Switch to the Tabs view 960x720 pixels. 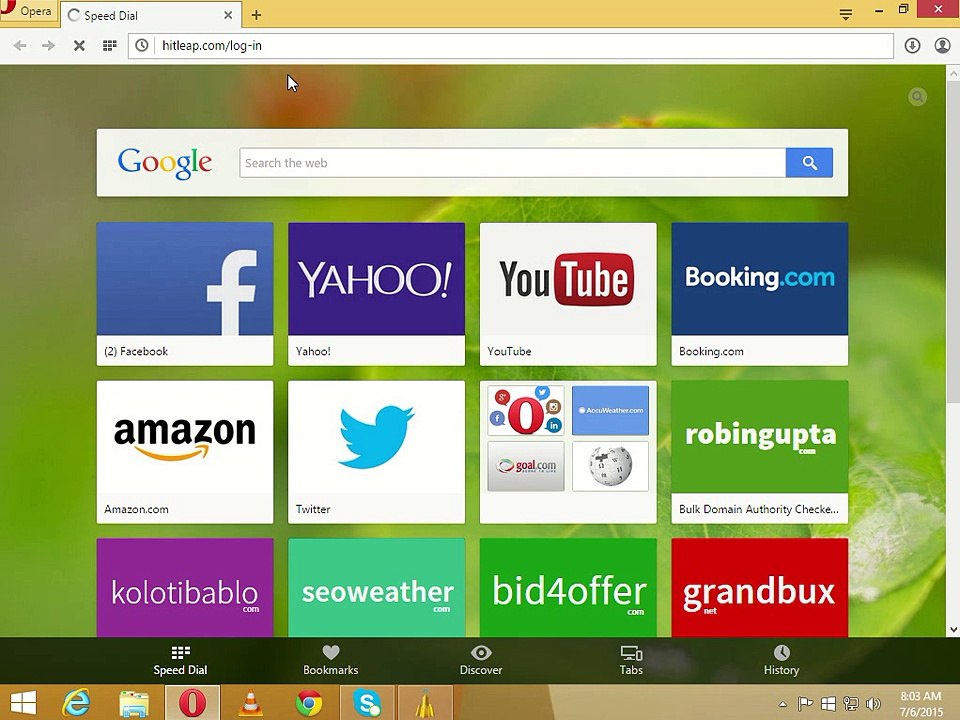coord(631,661)
